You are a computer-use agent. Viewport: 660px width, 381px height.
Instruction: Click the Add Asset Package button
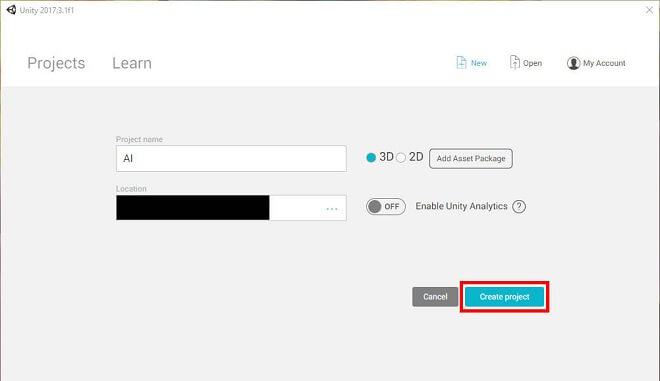(471, 158)
